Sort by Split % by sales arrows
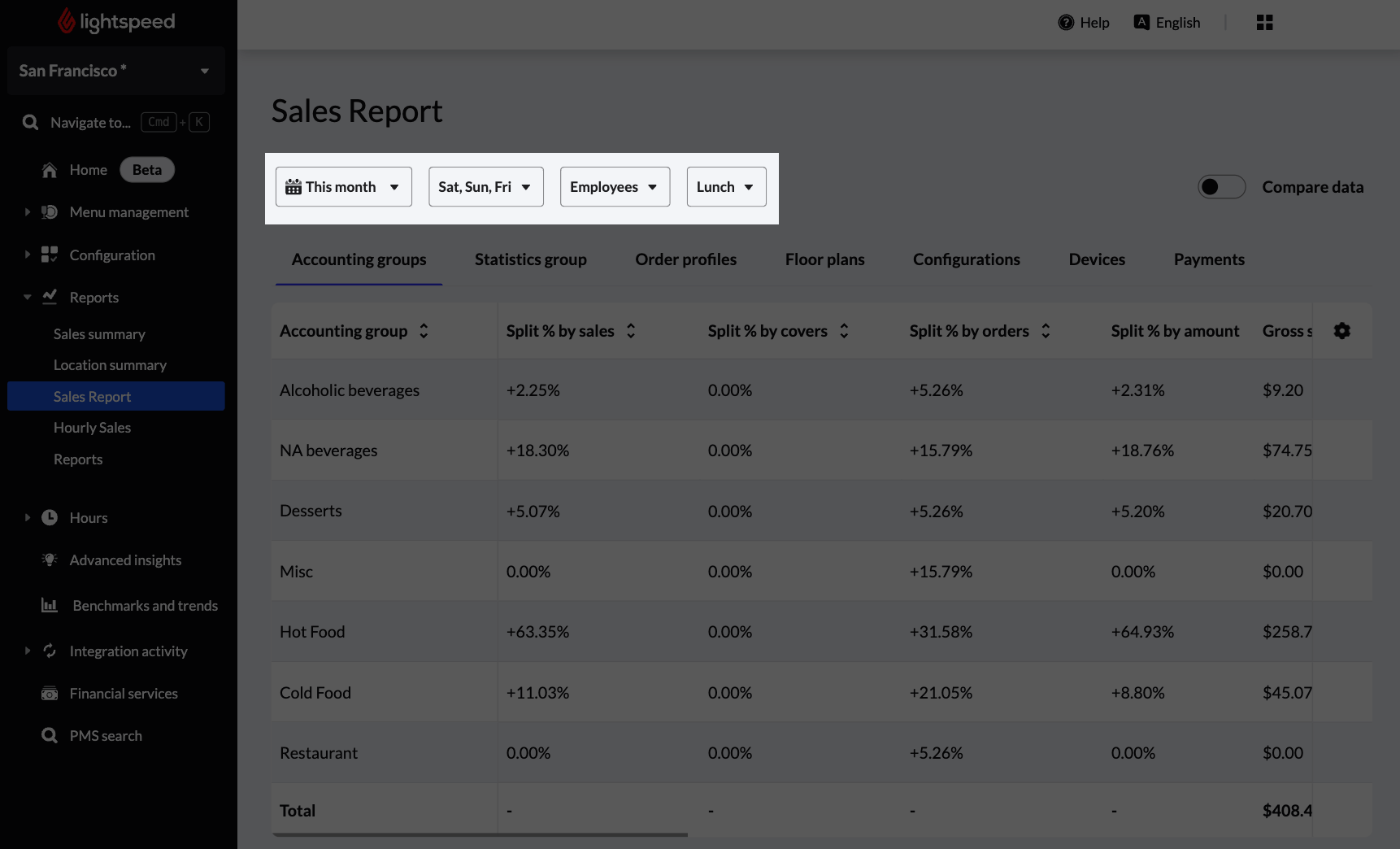1400x849 pixels. pos(631,331)
